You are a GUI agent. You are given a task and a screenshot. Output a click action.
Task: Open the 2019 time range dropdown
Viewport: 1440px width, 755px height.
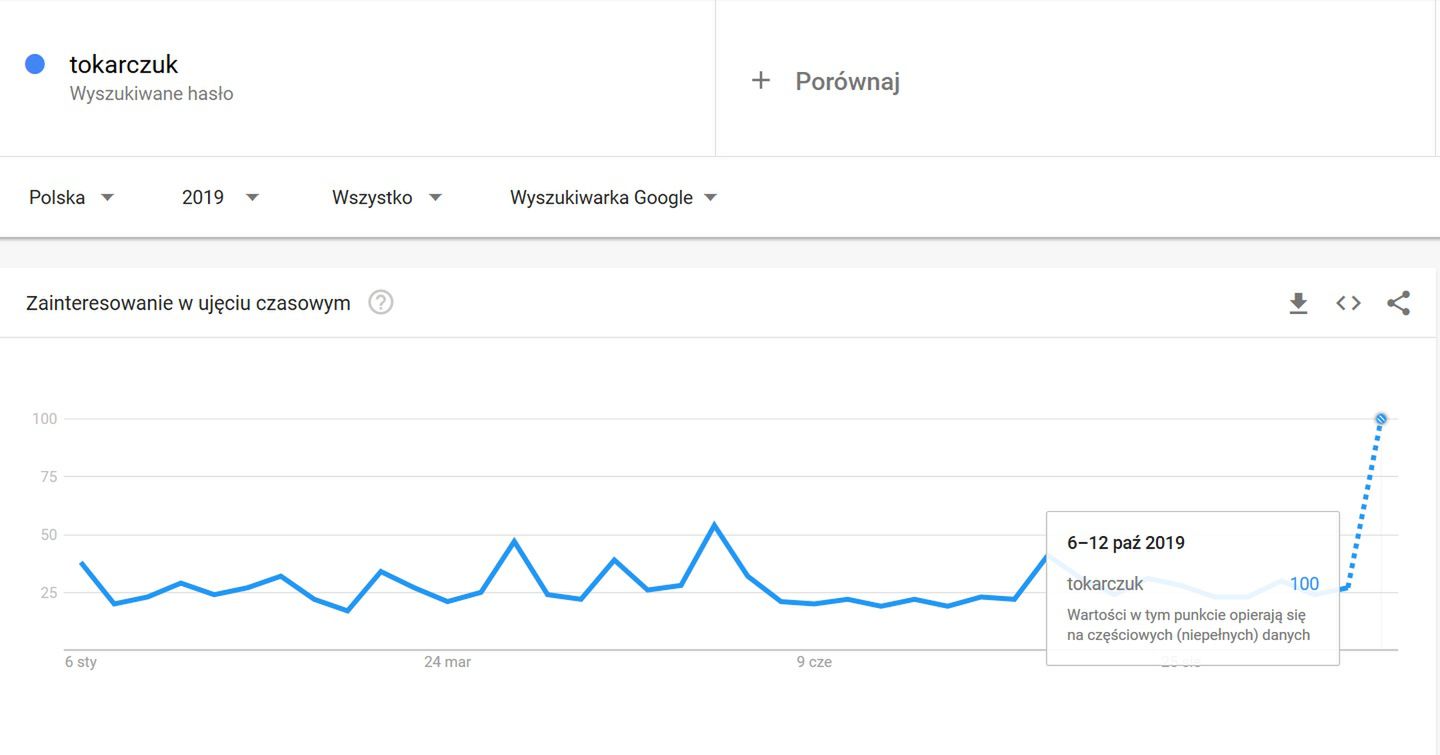[221, 197]
